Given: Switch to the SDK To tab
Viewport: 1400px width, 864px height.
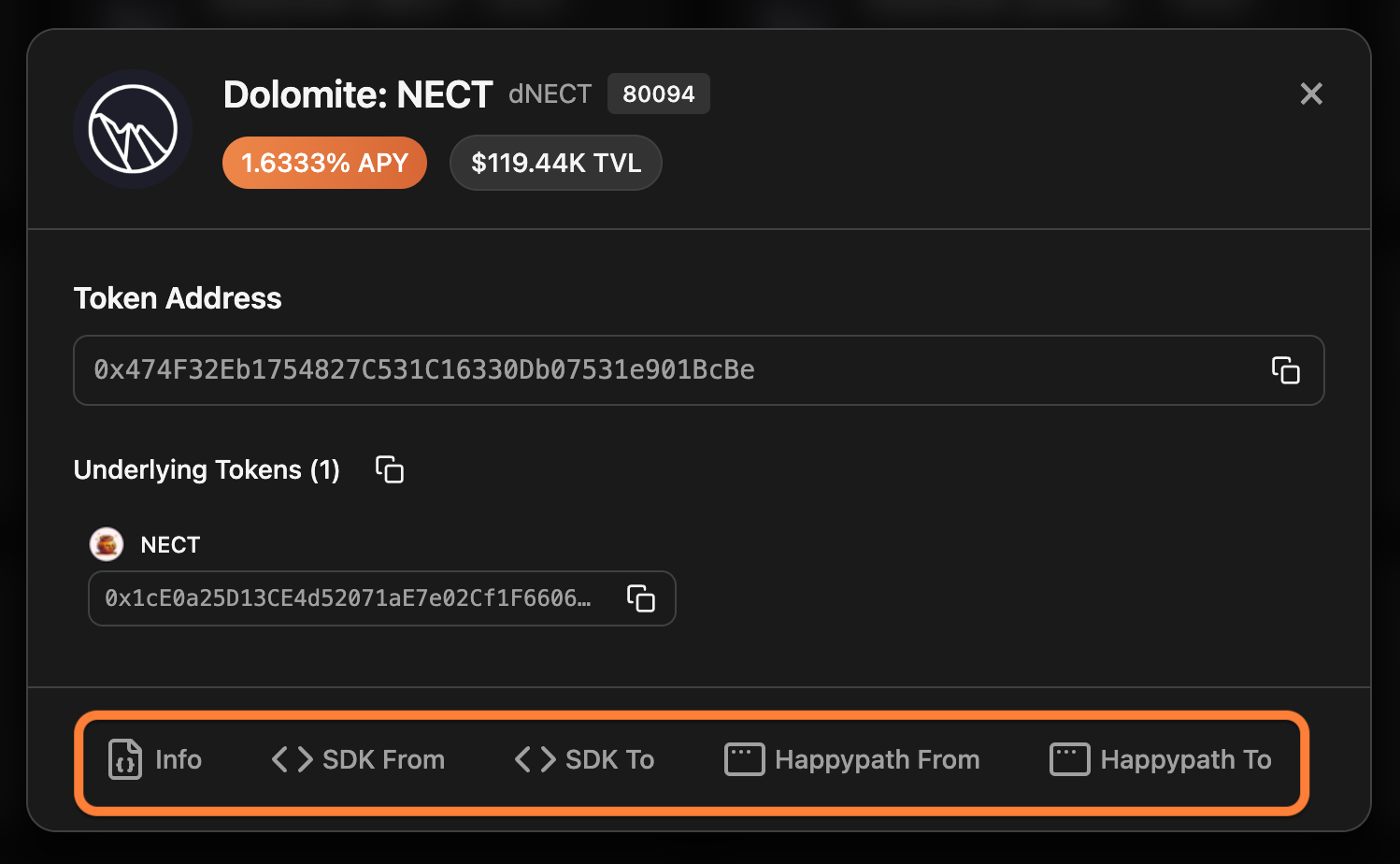Looking at the screenshot, I should coord(609,759).
